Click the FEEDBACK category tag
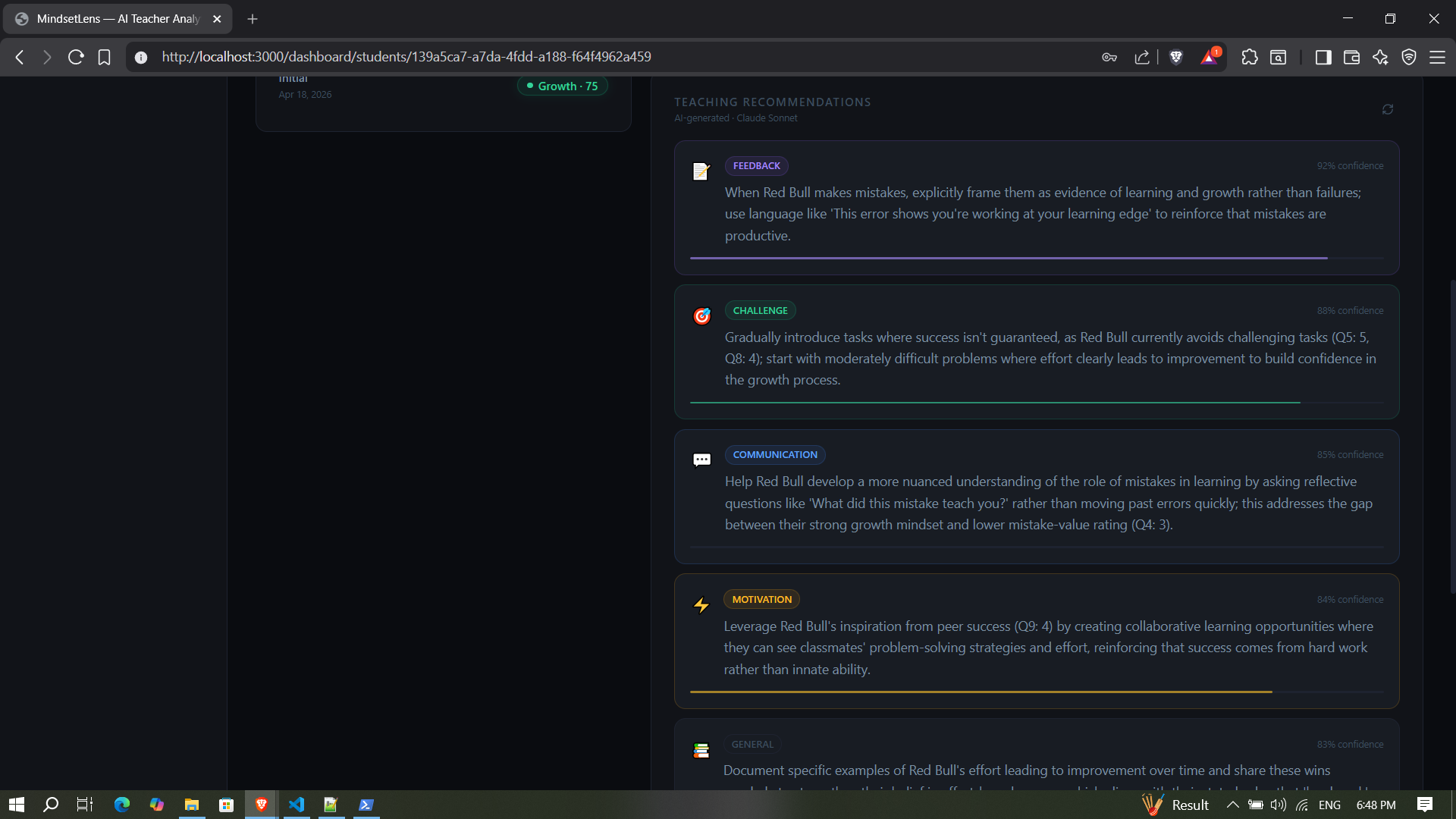1456x819 pixels. coord(756,166)
